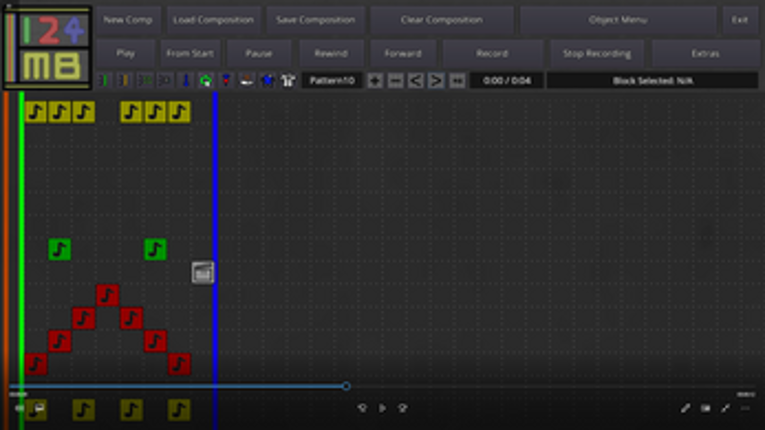Image resolution: width=765 pixels, height=430 pixels.
Task: Open the Object Menu
Action: coord(618,20)
